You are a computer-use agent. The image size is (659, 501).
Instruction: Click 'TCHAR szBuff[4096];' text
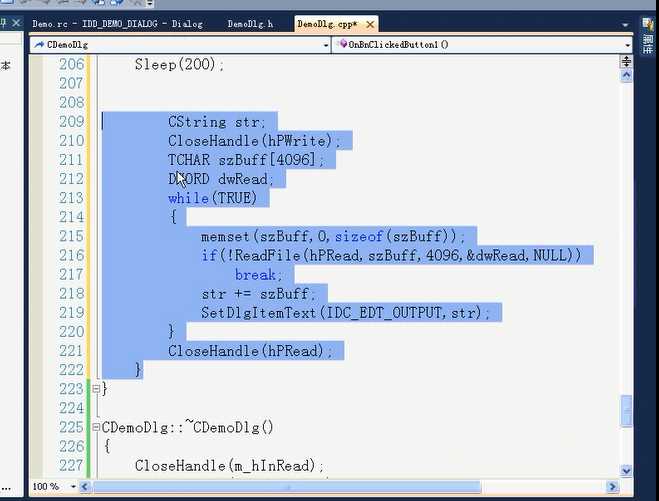246,160
